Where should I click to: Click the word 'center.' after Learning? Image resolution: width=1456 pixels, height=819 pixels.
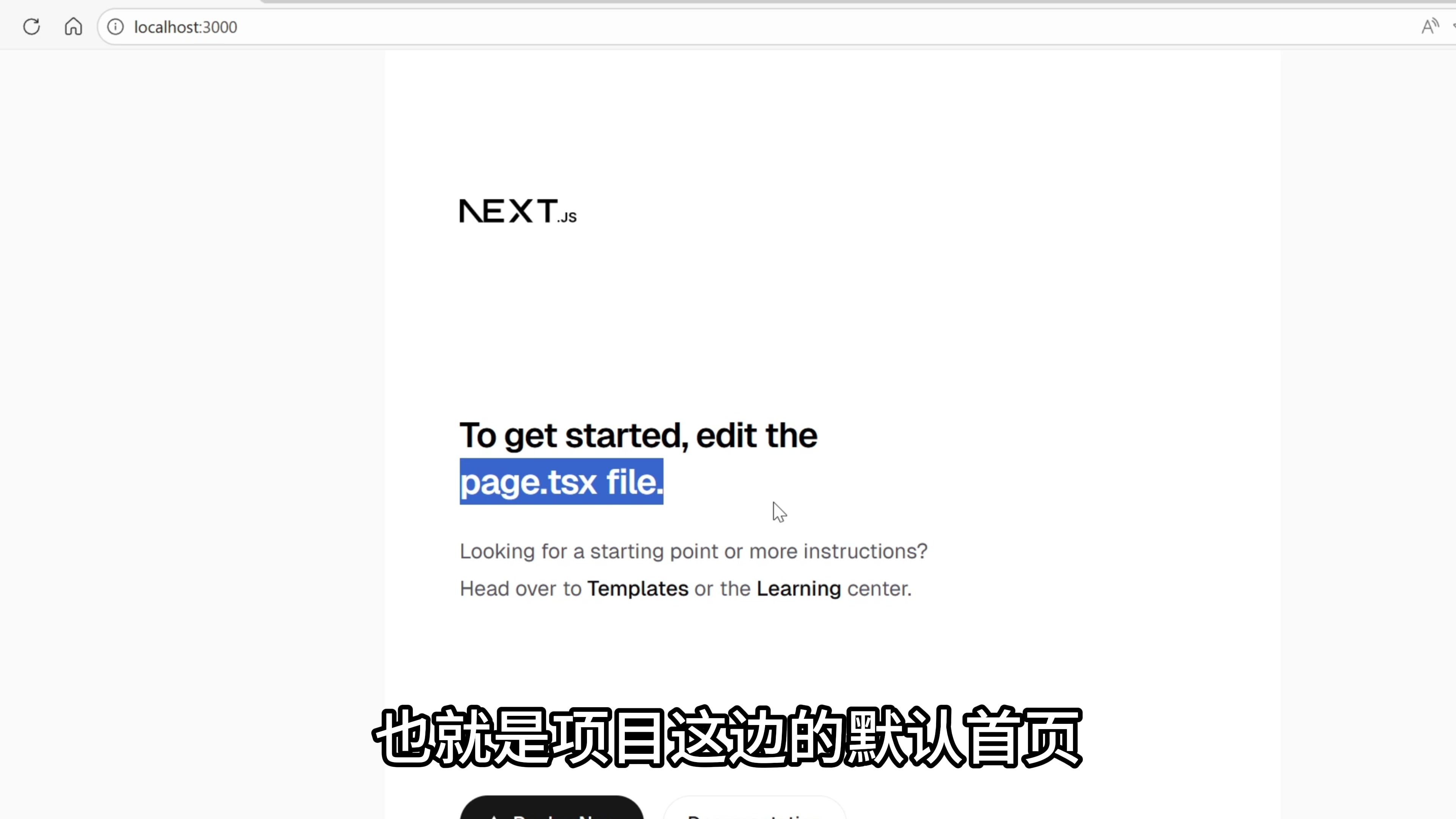point(879,588)
